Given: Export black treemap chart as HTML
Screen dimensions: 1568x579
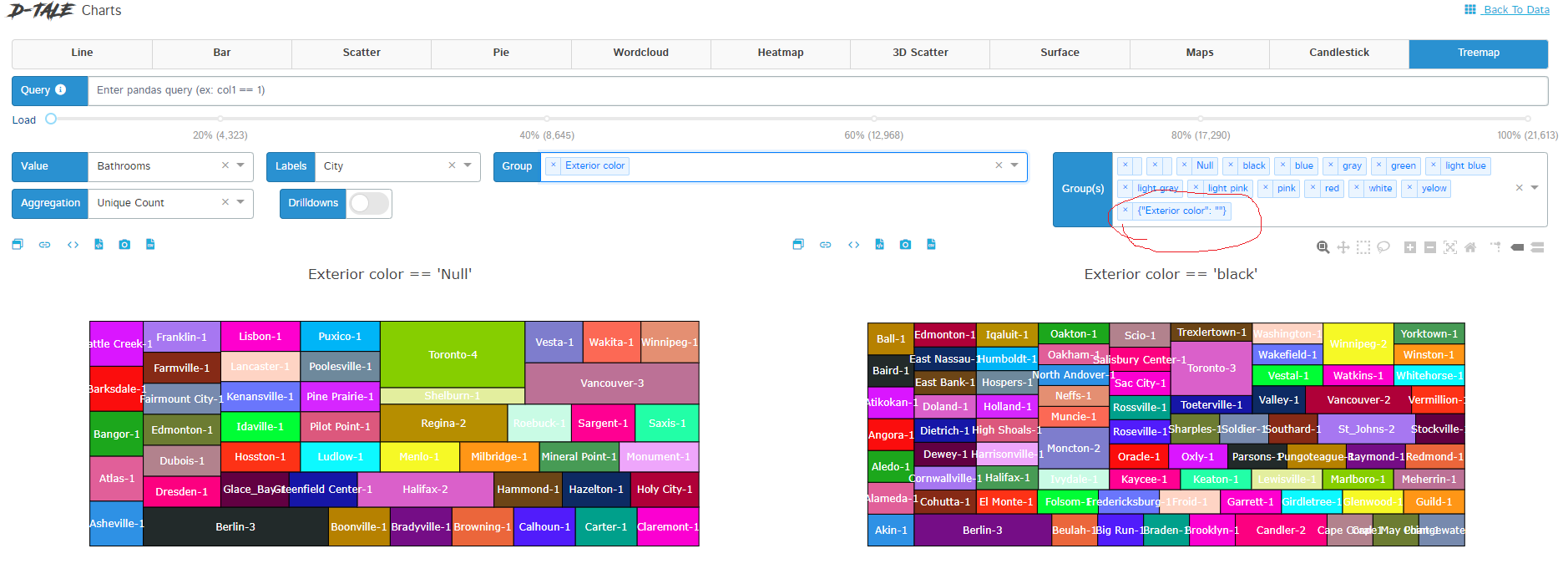Looking at the screenshot, I should tap(879, 245).
